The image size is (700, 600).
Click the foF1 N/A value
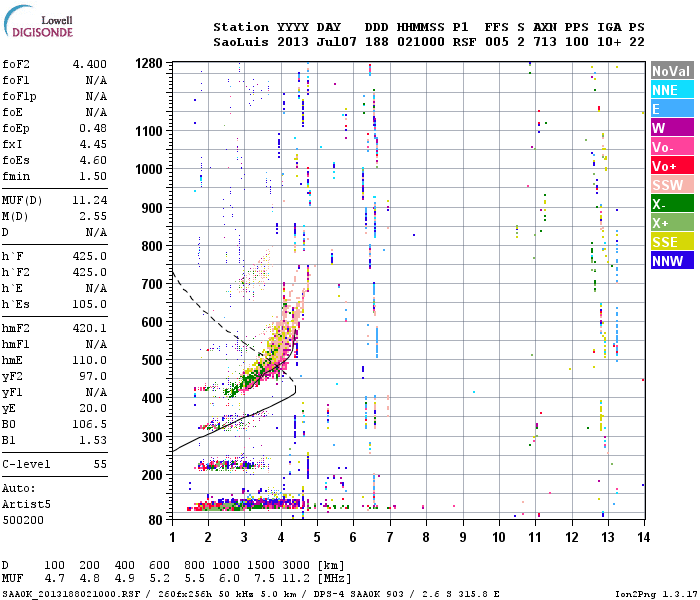pyautogui.click(x=96, y=80)
